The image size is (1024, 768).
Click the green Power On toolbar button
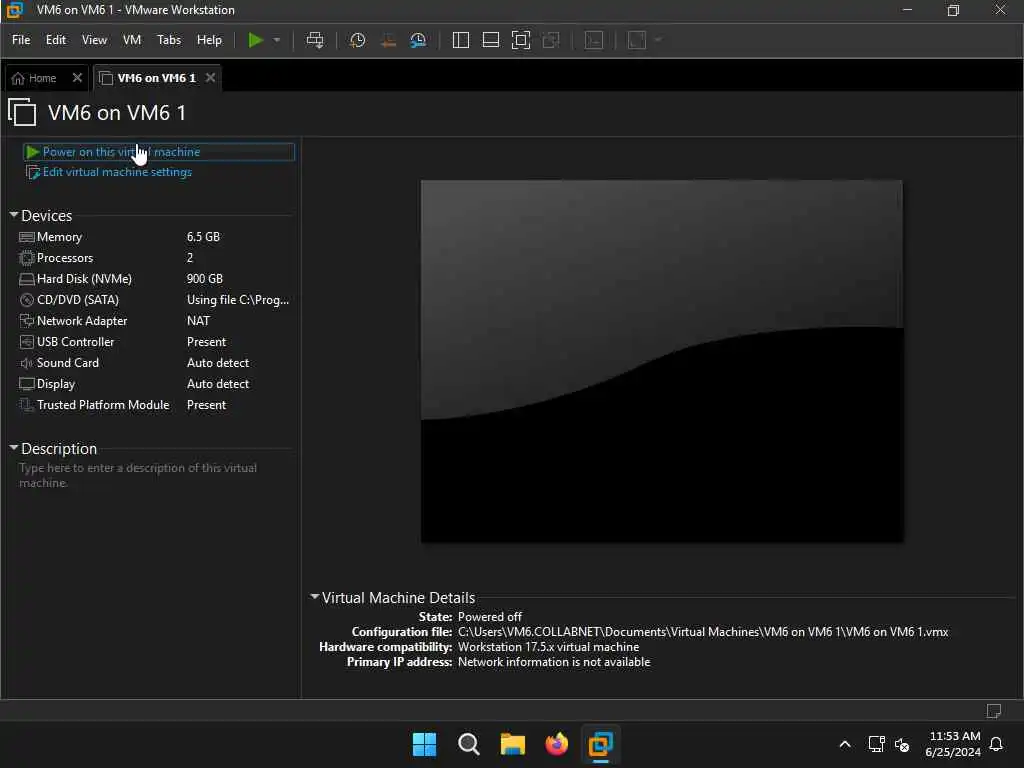point(255,40)
